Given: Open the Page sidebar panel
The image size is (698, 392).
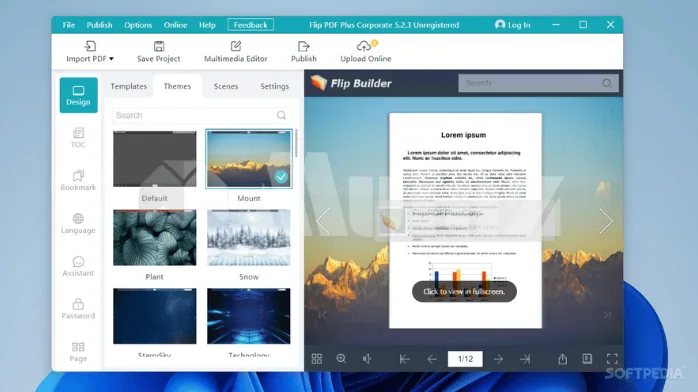Looking at the screenshot, I should tap(78, 352).
